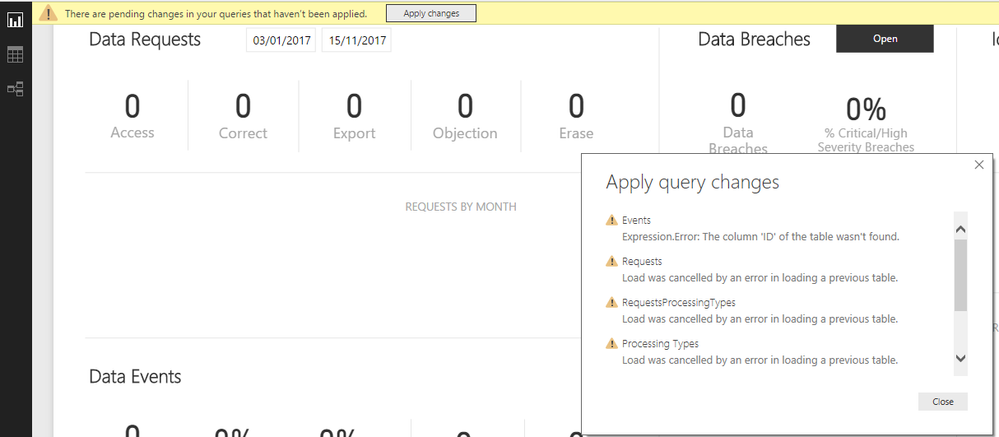Select the REQUESTS BY MONTH chart title

tap(461, 207)
